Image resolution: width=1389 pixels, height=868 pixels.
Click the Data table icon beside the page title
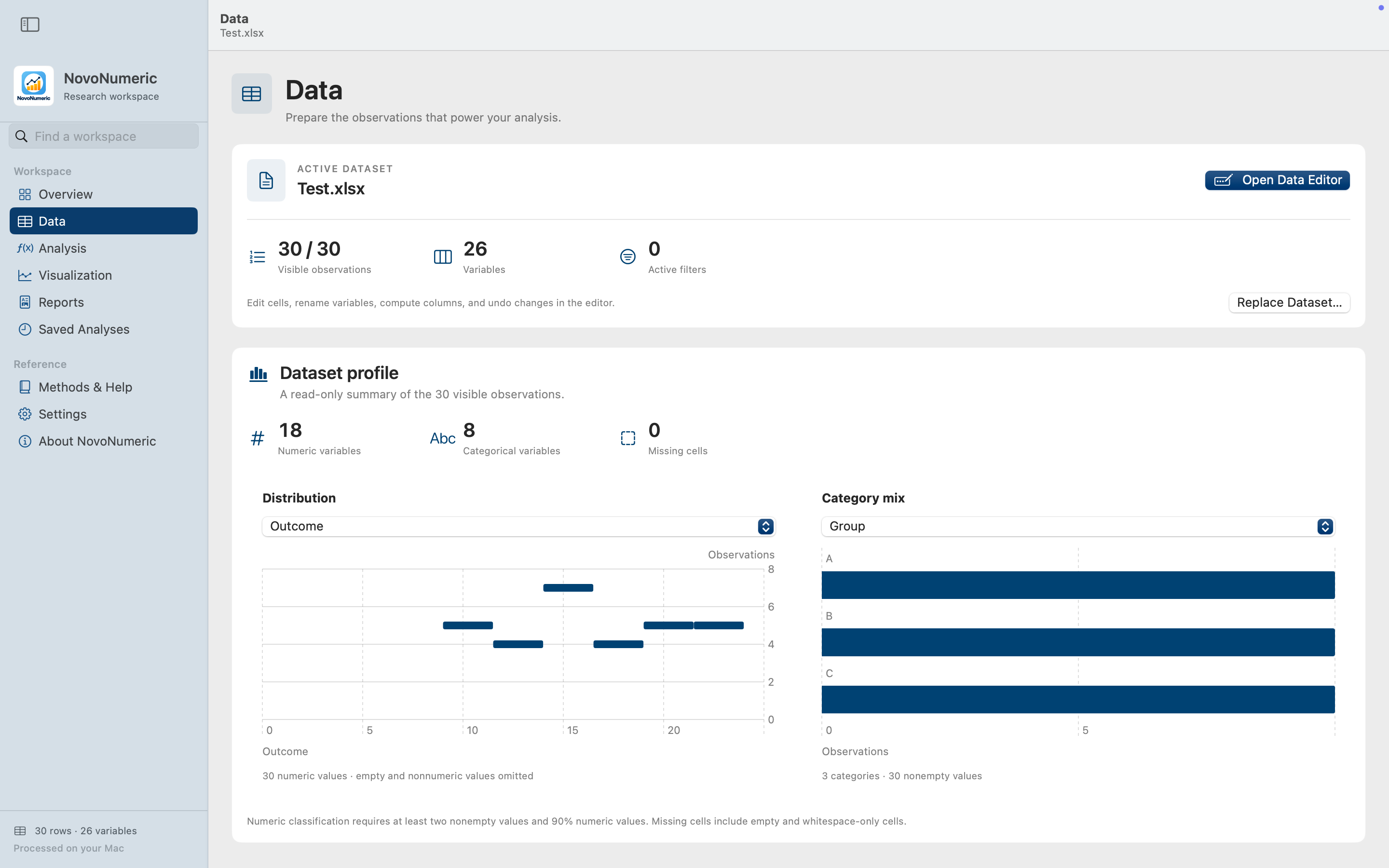pyautogui.click(x=251, y=94)
